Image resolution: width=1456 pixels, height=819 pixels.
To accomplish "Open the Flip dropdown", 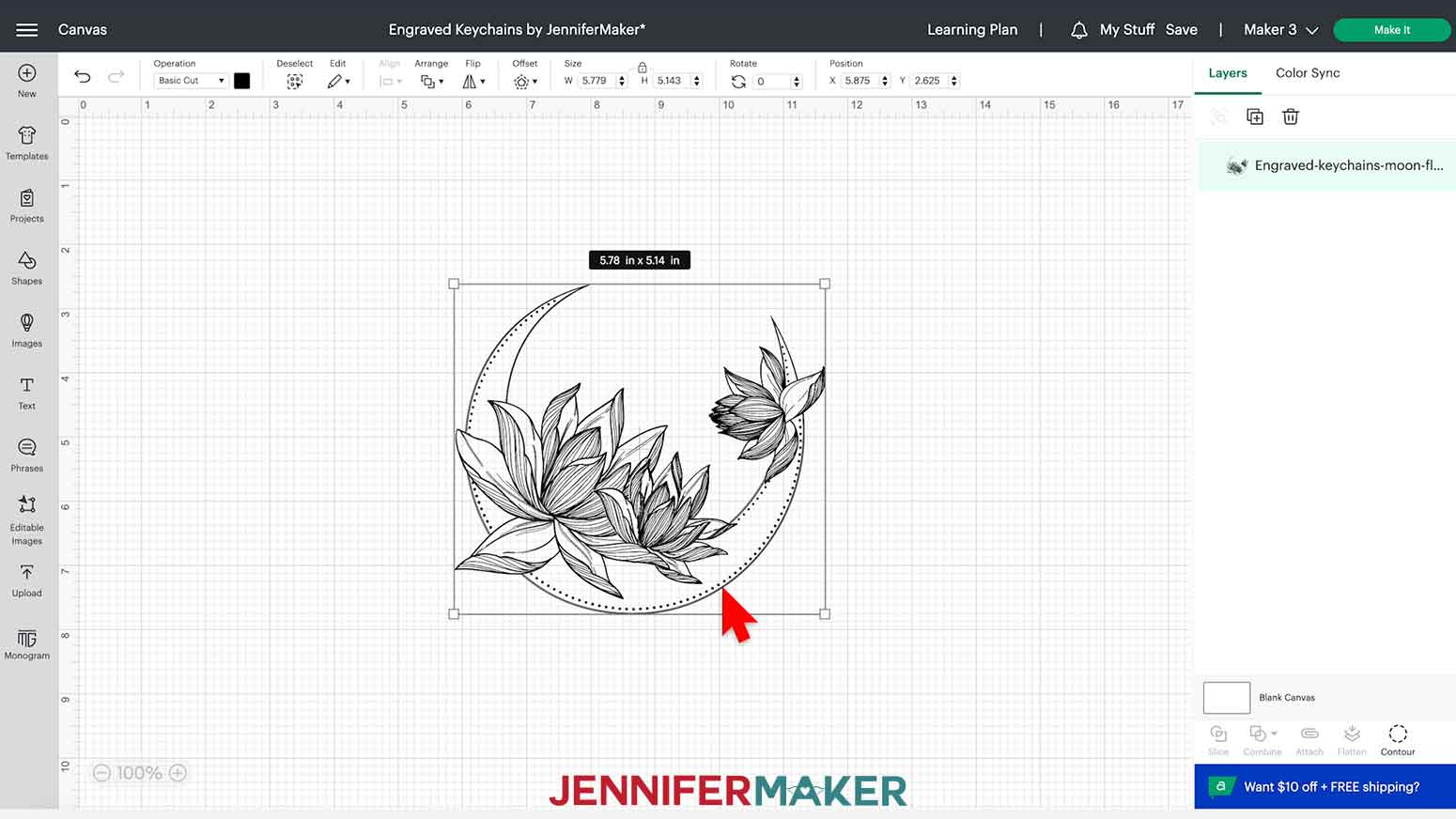I will (x=474, y=82).
